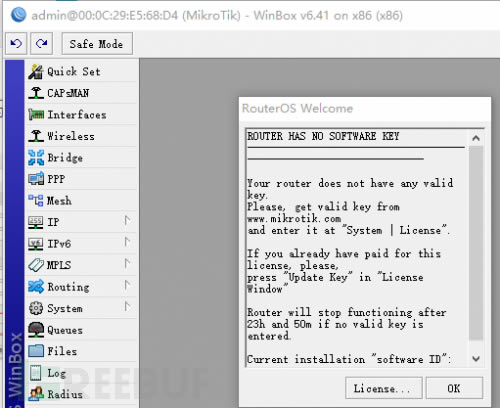Click the MPLS tag icon
500x408 pixels.
[x=36, y=265]
